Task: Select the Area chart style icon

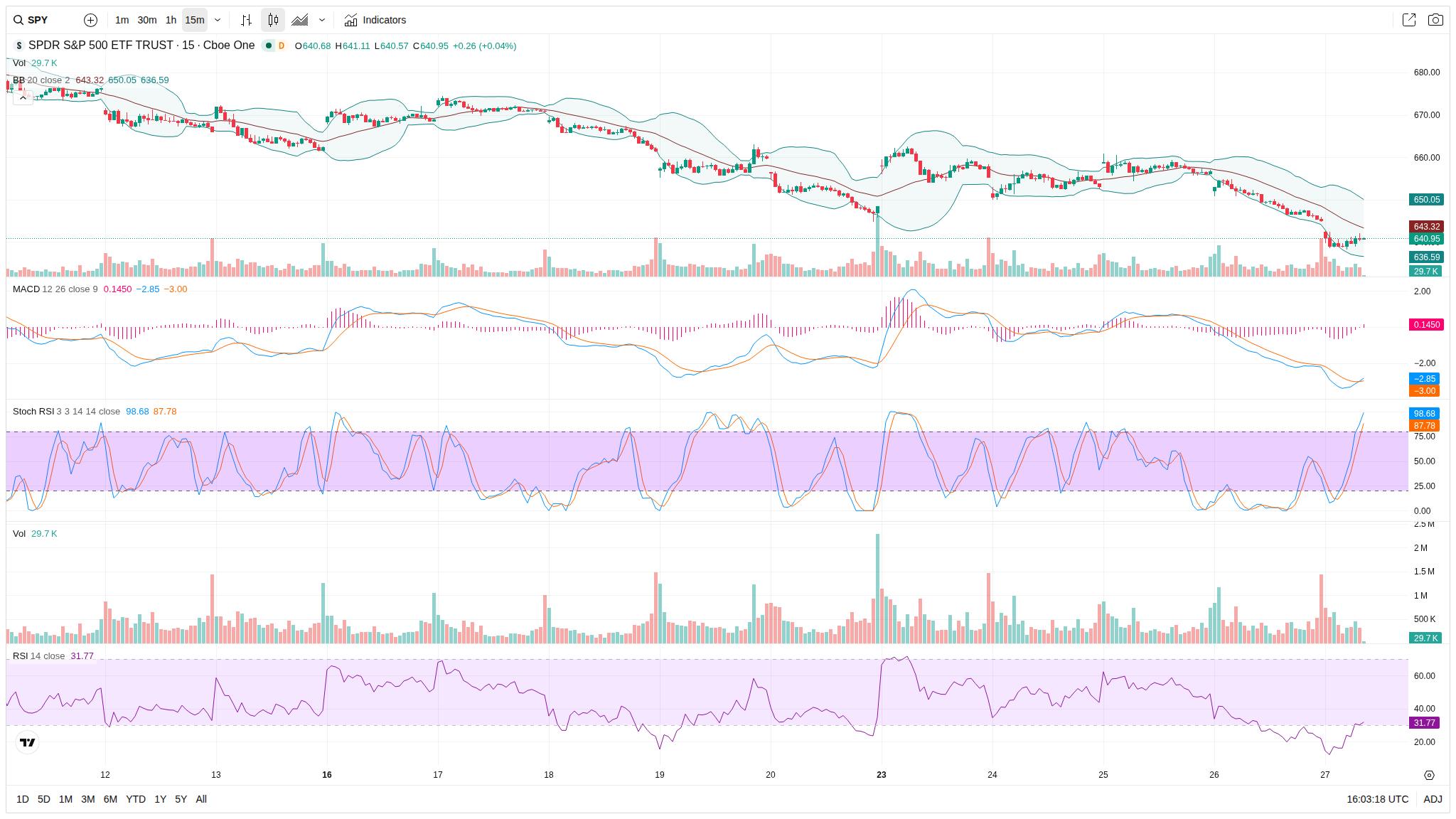Action: tap(300, 20)
